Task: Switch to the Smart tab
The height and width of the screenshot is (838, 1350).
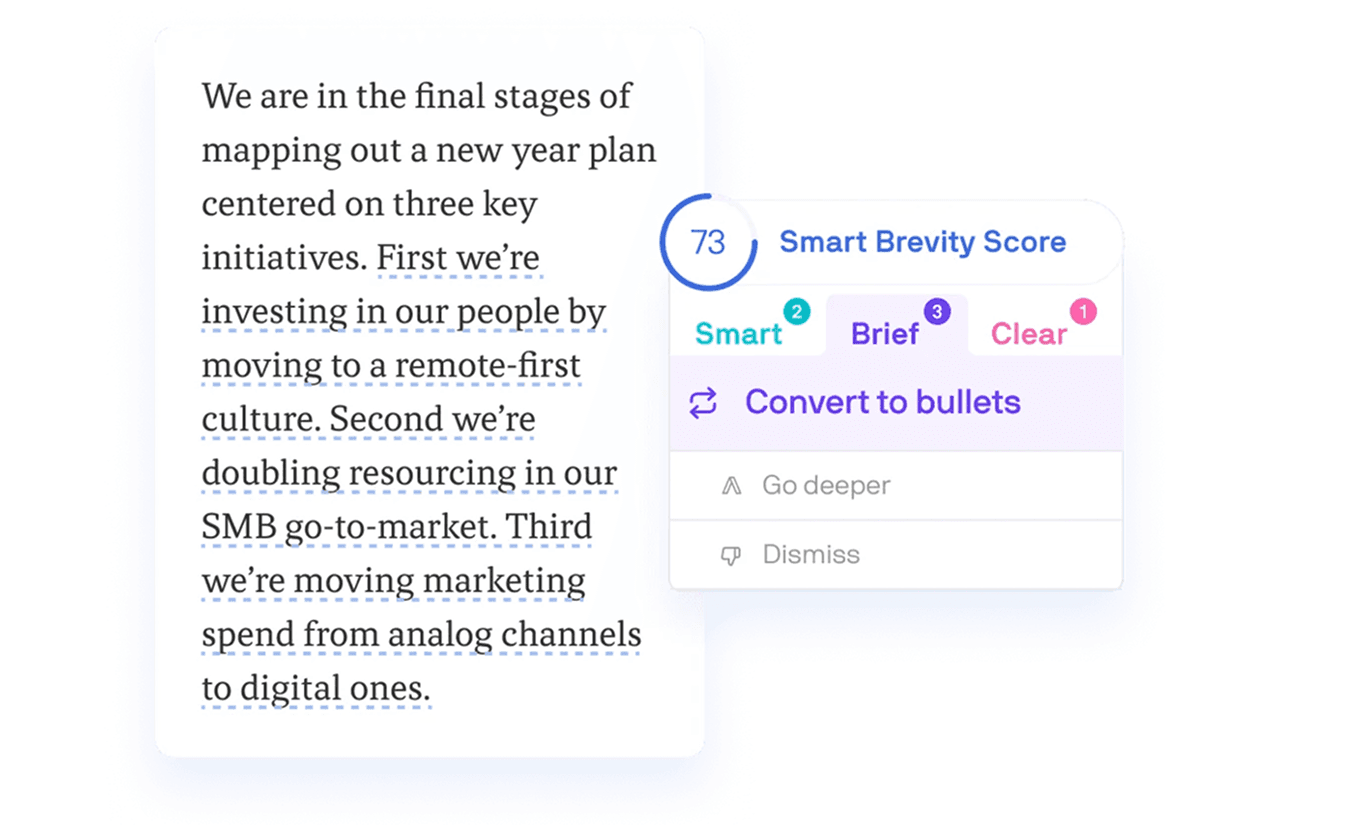Action: [x=739, y=334]
